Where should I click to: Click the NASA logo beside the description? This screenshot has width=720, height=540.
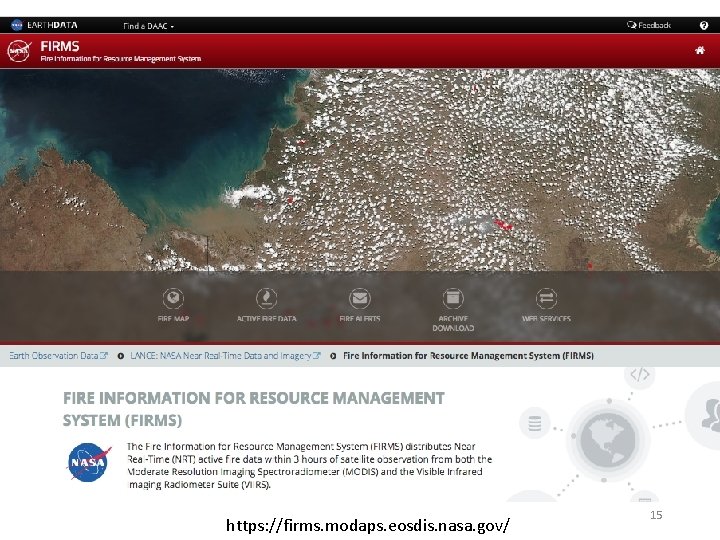[89, 462]
